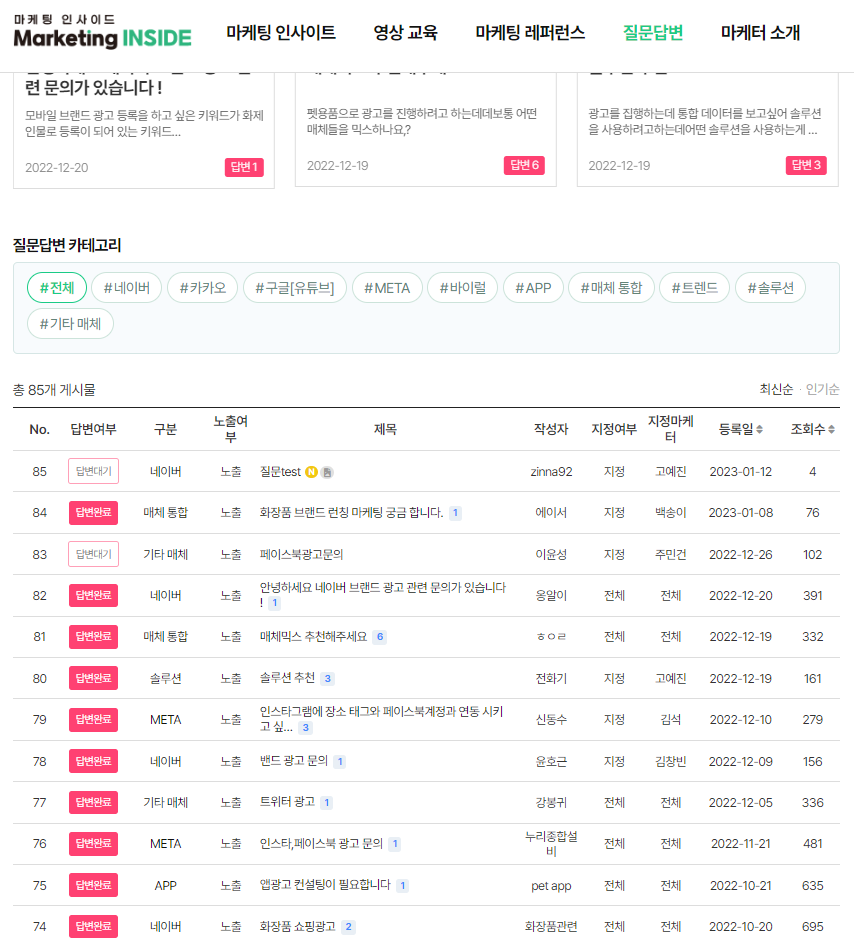Filter by the #APP category tag
Screen dimensions: 854x939
point(533,287)
